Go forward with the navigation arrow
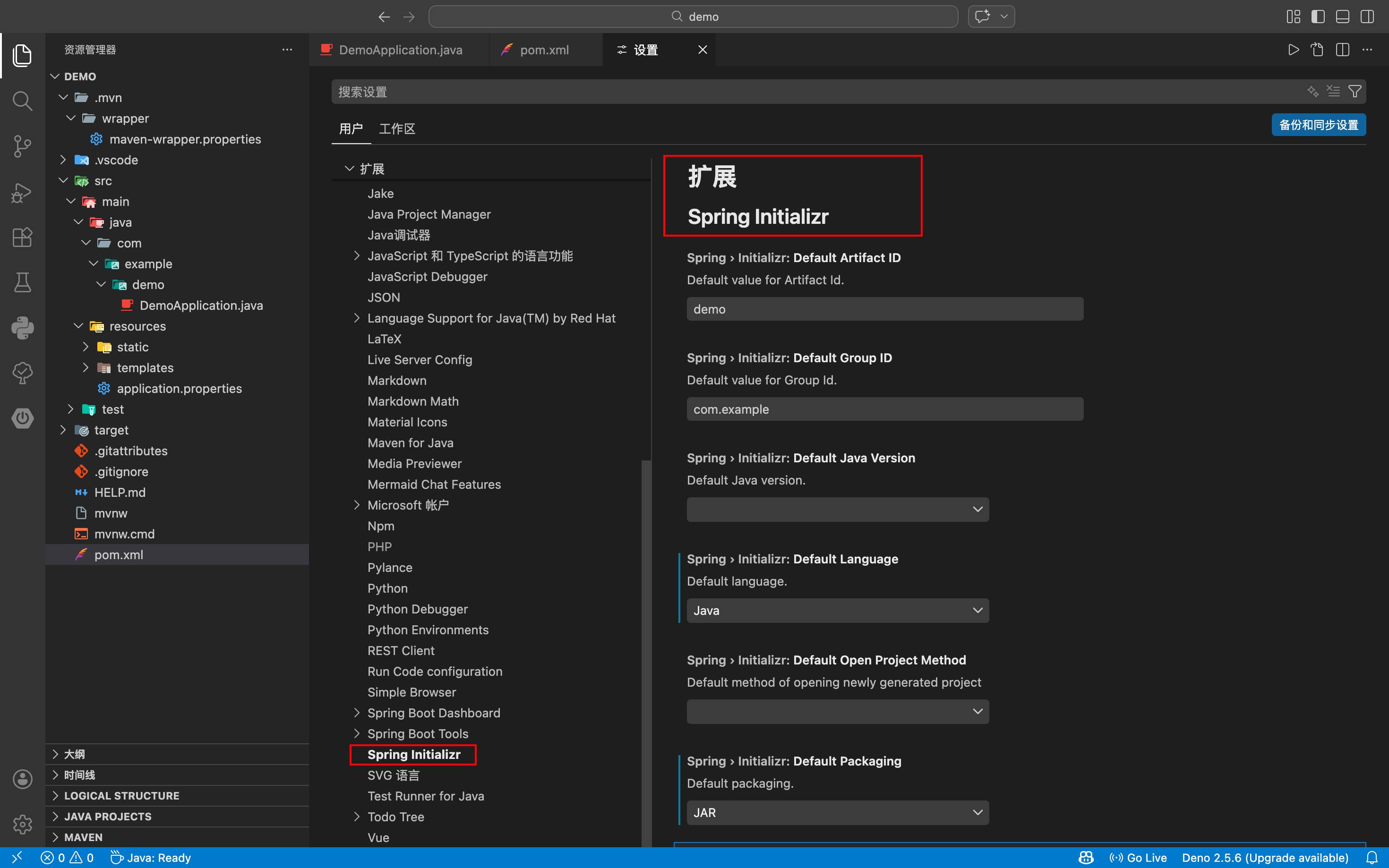1389x868 pixels. [409, 17]
